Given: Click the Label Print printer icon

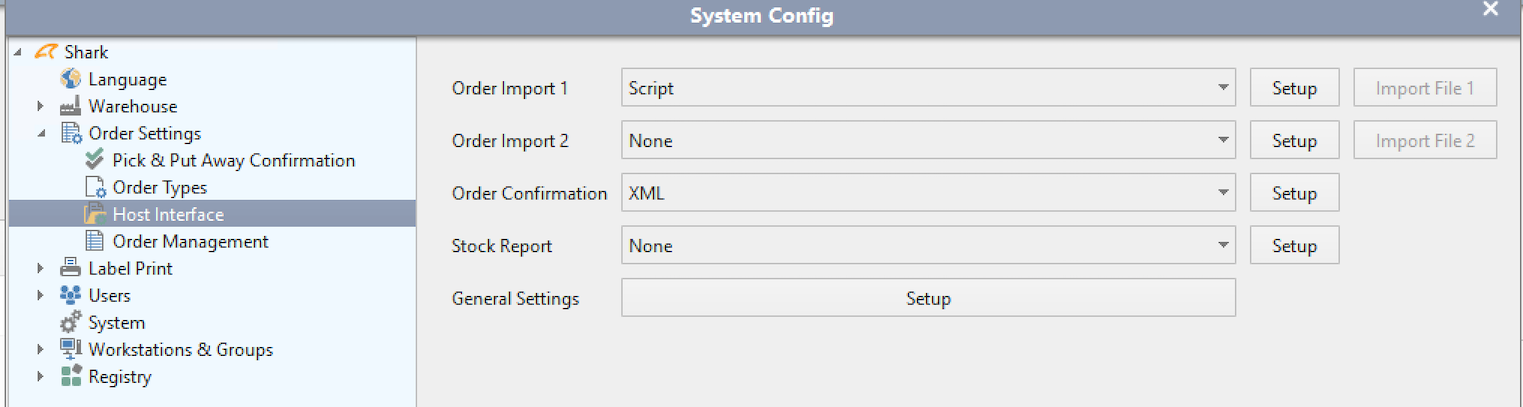Looking at the screenshot, I should (70, 268).
